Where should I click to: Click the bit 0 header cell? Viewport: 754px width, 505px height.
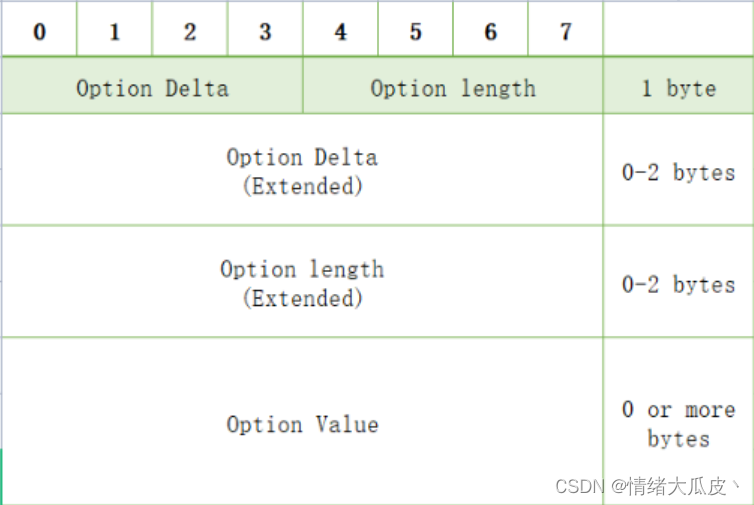pos(39,31)
